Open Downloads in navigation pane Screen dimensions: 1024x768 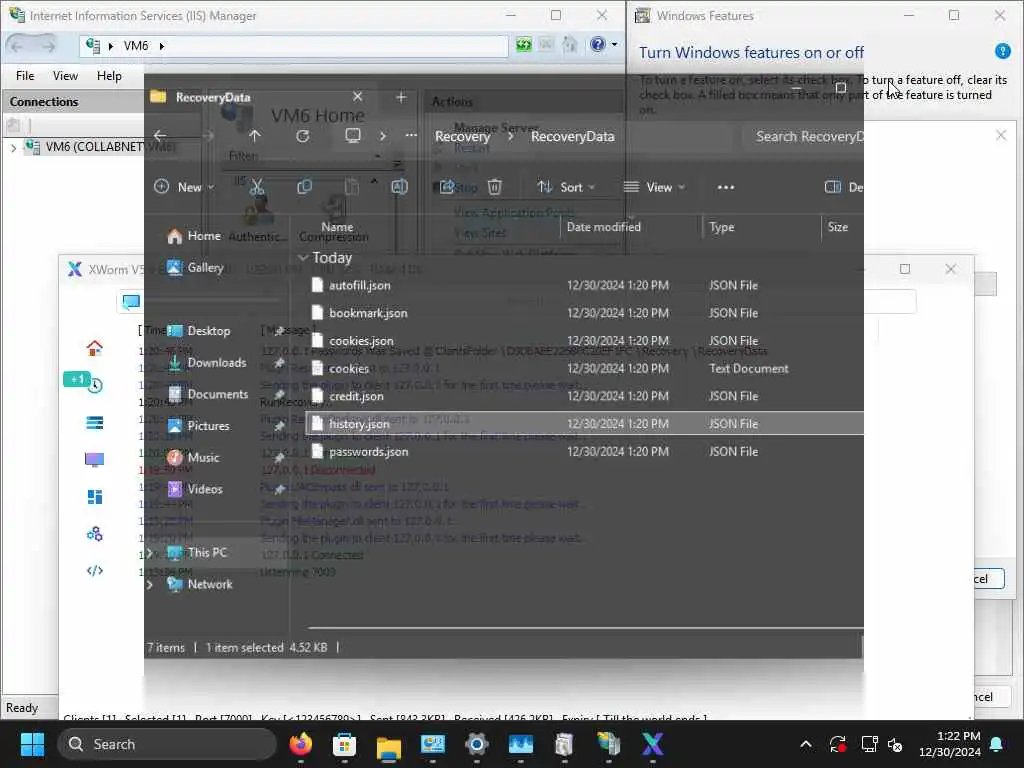tap(217, 362)
